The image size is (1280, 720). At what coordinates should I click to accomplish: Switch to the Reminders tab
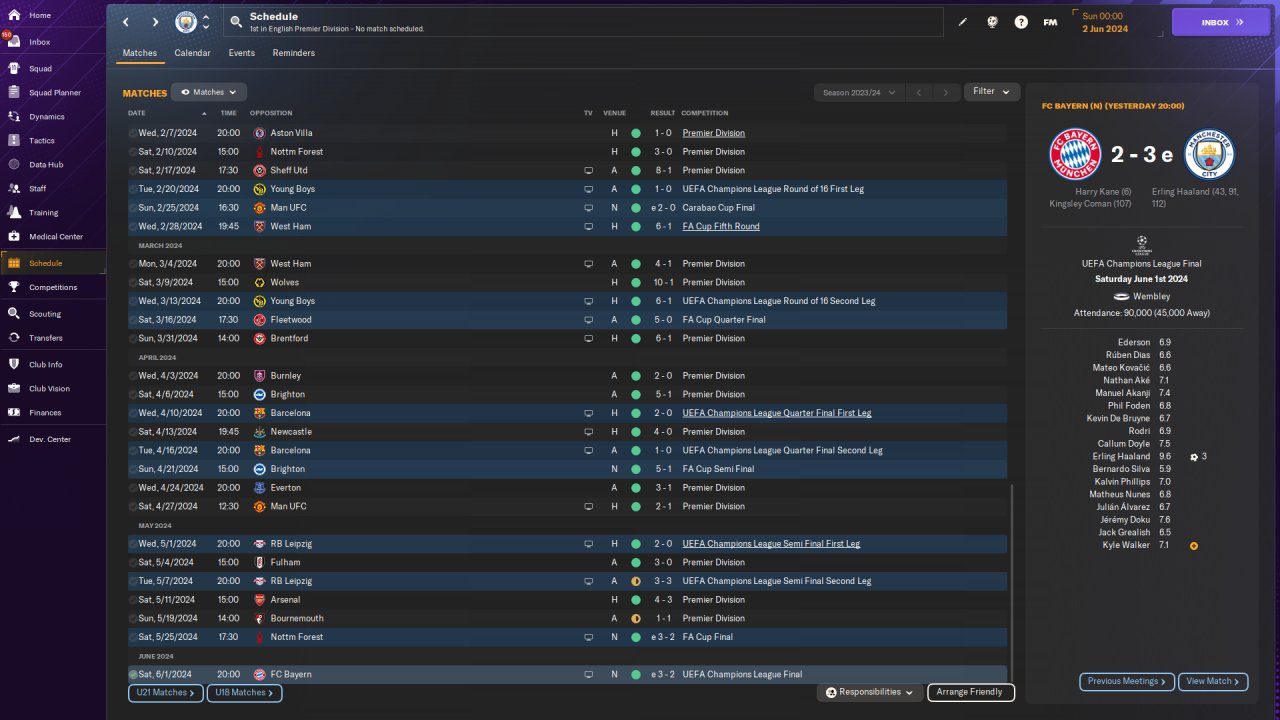tap(293, 53)
